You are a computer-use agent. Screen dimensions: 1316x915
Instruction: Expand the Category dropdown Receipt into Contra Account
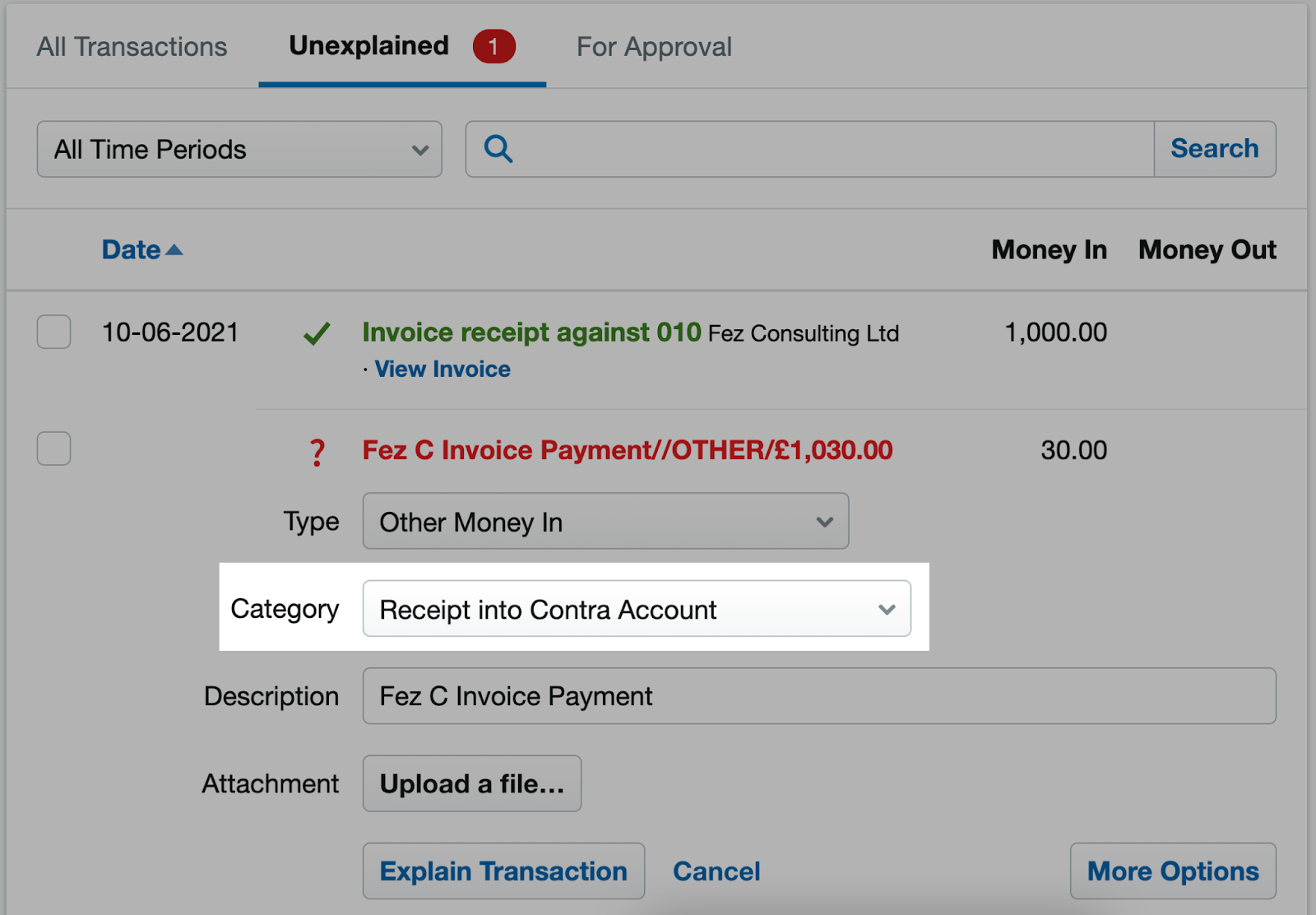637,609
